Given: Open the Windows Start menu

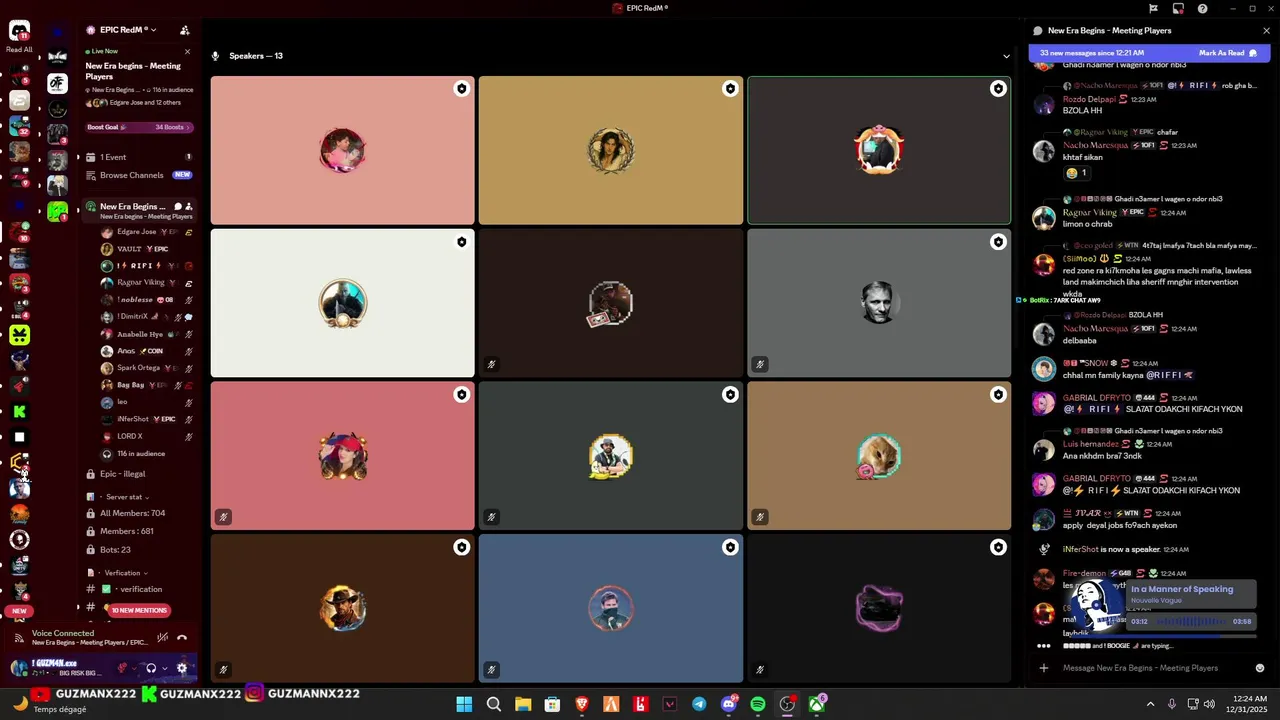Looking at the screenshot, I should 464,704.
